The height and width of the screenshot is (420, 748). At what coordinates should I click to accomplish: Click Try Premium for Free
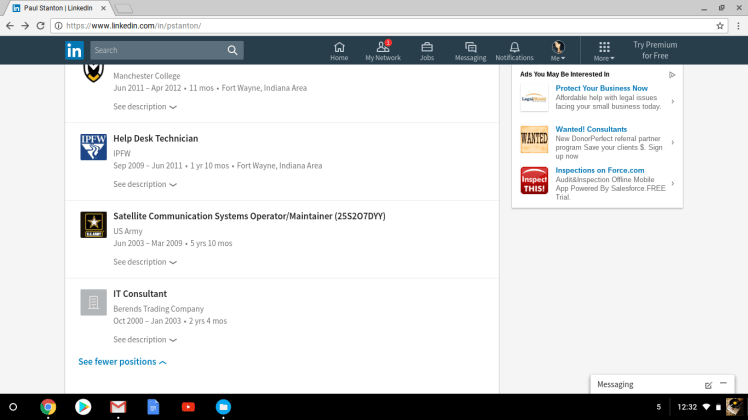click(x=655, y=50)
